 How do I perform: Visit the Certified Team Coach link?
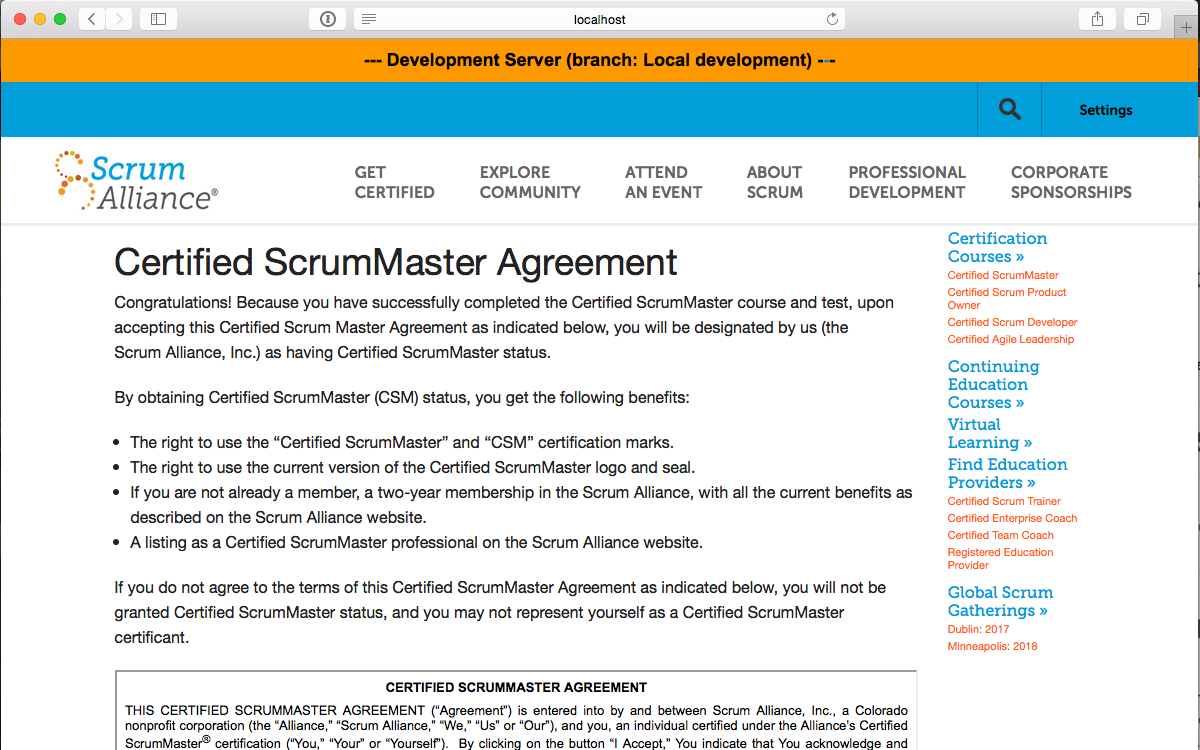coord(1001,535)
